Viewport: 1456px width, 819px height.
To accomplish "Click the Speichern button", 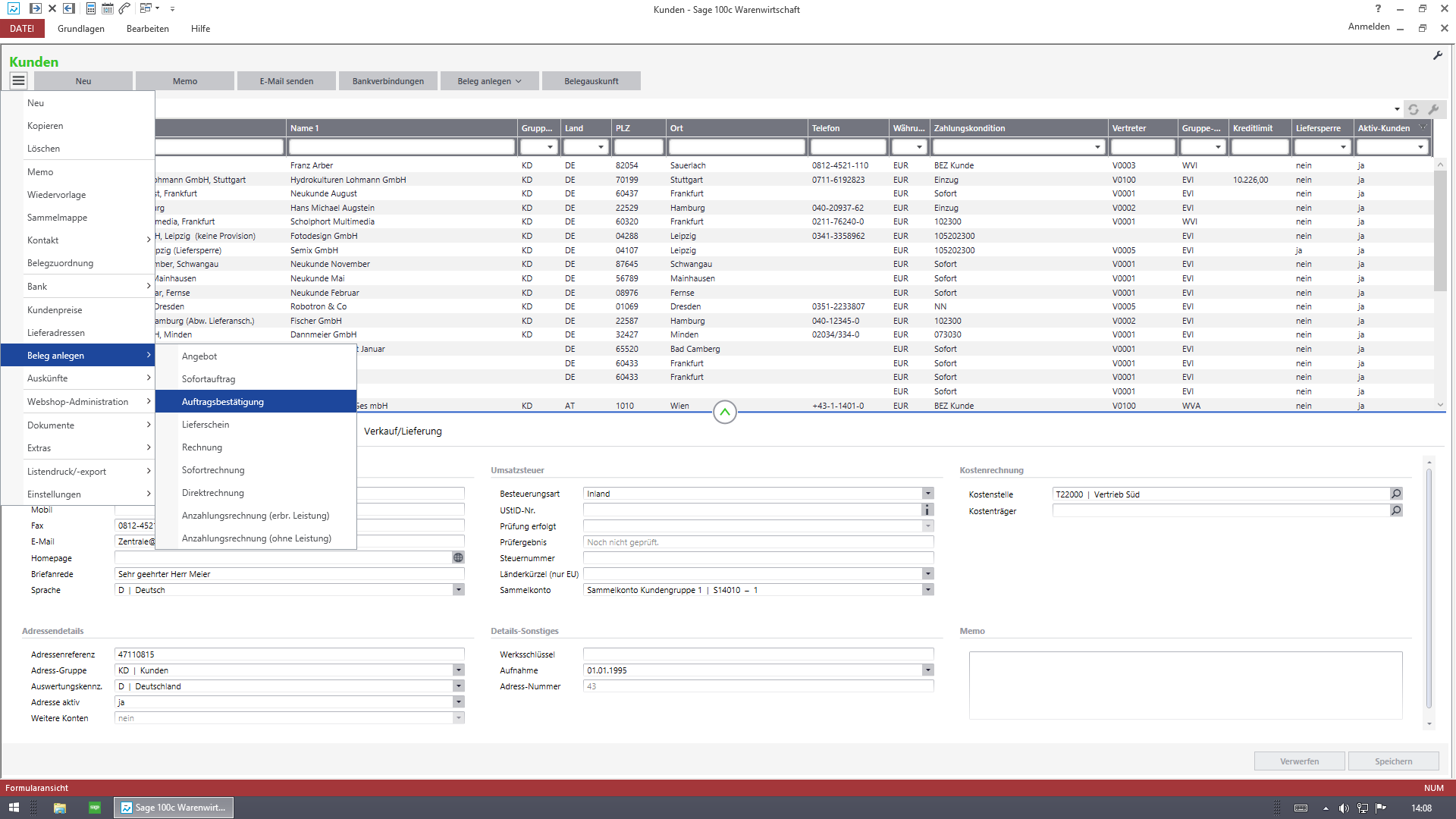I will [1392, 761].
